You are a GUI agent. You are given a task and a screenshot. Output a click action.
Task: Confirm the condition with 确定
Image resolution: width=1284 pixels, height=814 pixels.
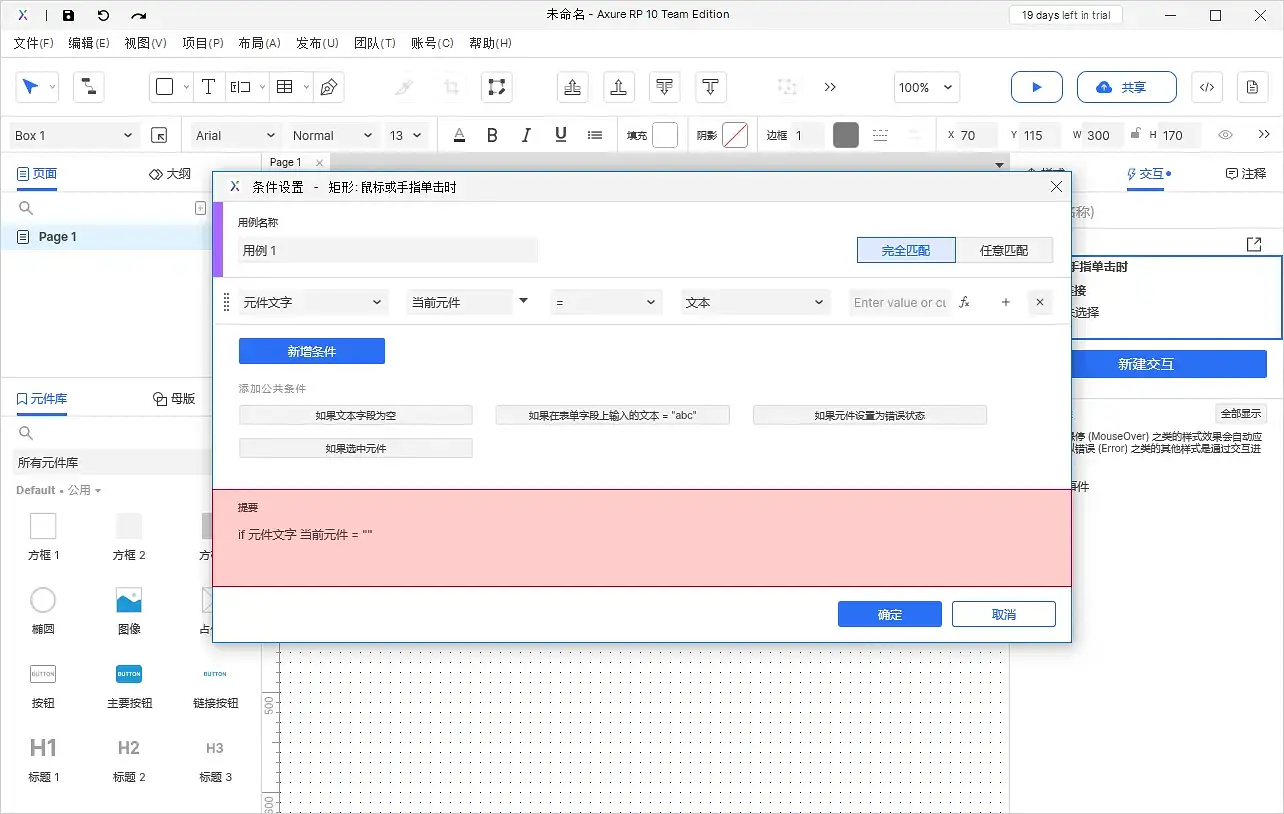pyautogui.click(x=889, y=613)
